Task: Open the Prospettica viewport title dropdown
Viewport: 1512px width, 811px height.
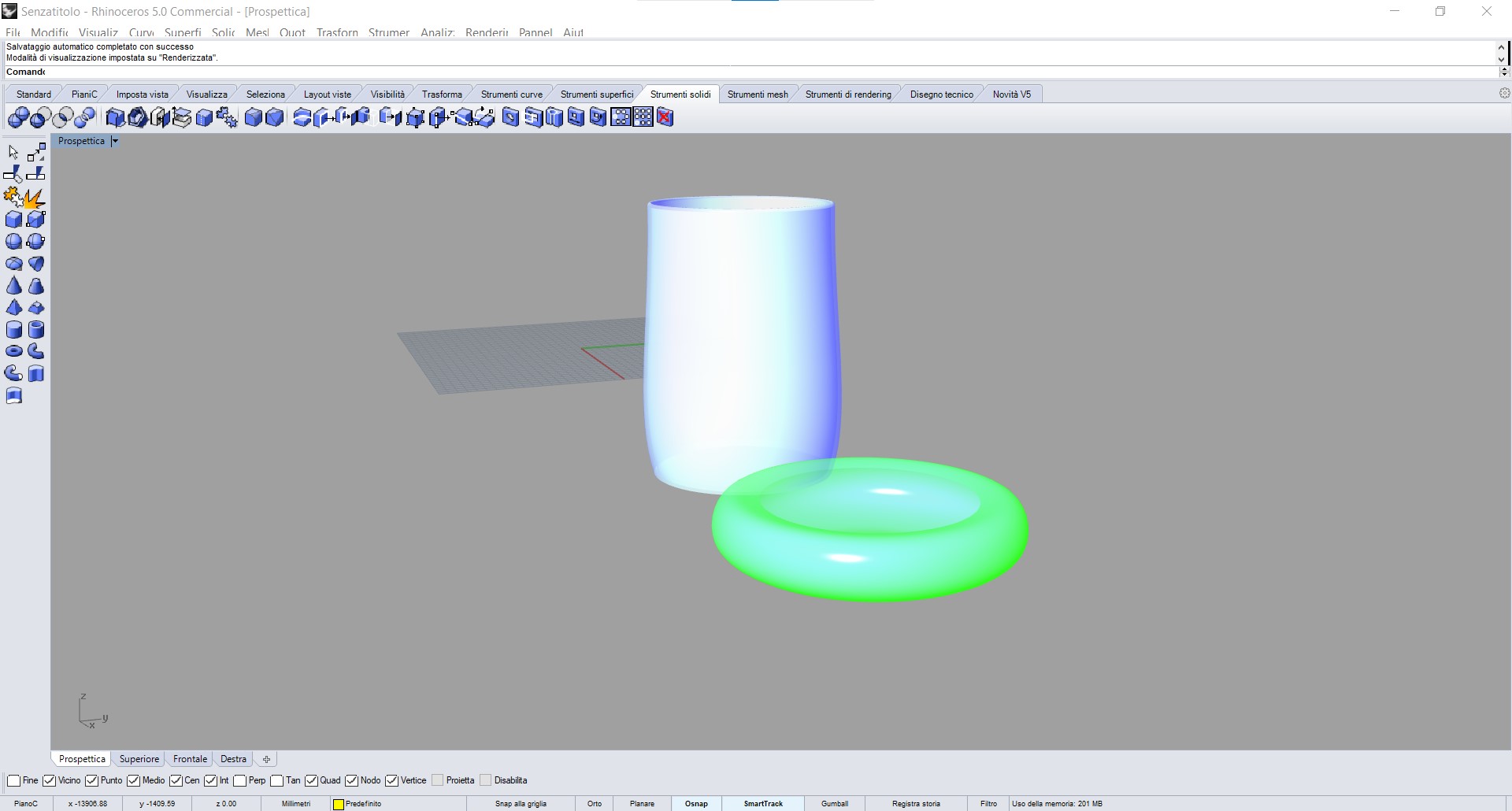Action: point(114,141)
